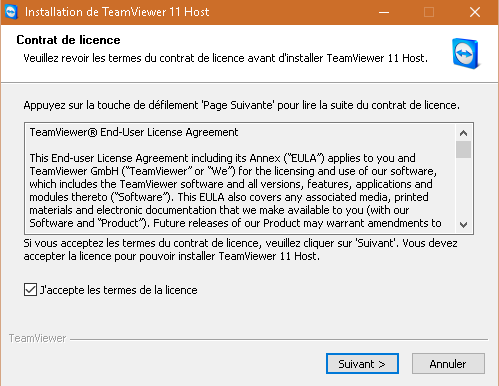Click the "TeamViewer® End-User License Agreement" heading line

click(134, 132)
